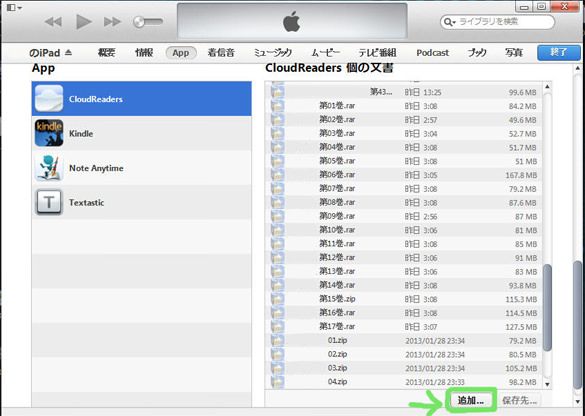This screenshot has height=416, width=585.
Task: Click the Apple logo status display
Action: [x=292, y=21]
